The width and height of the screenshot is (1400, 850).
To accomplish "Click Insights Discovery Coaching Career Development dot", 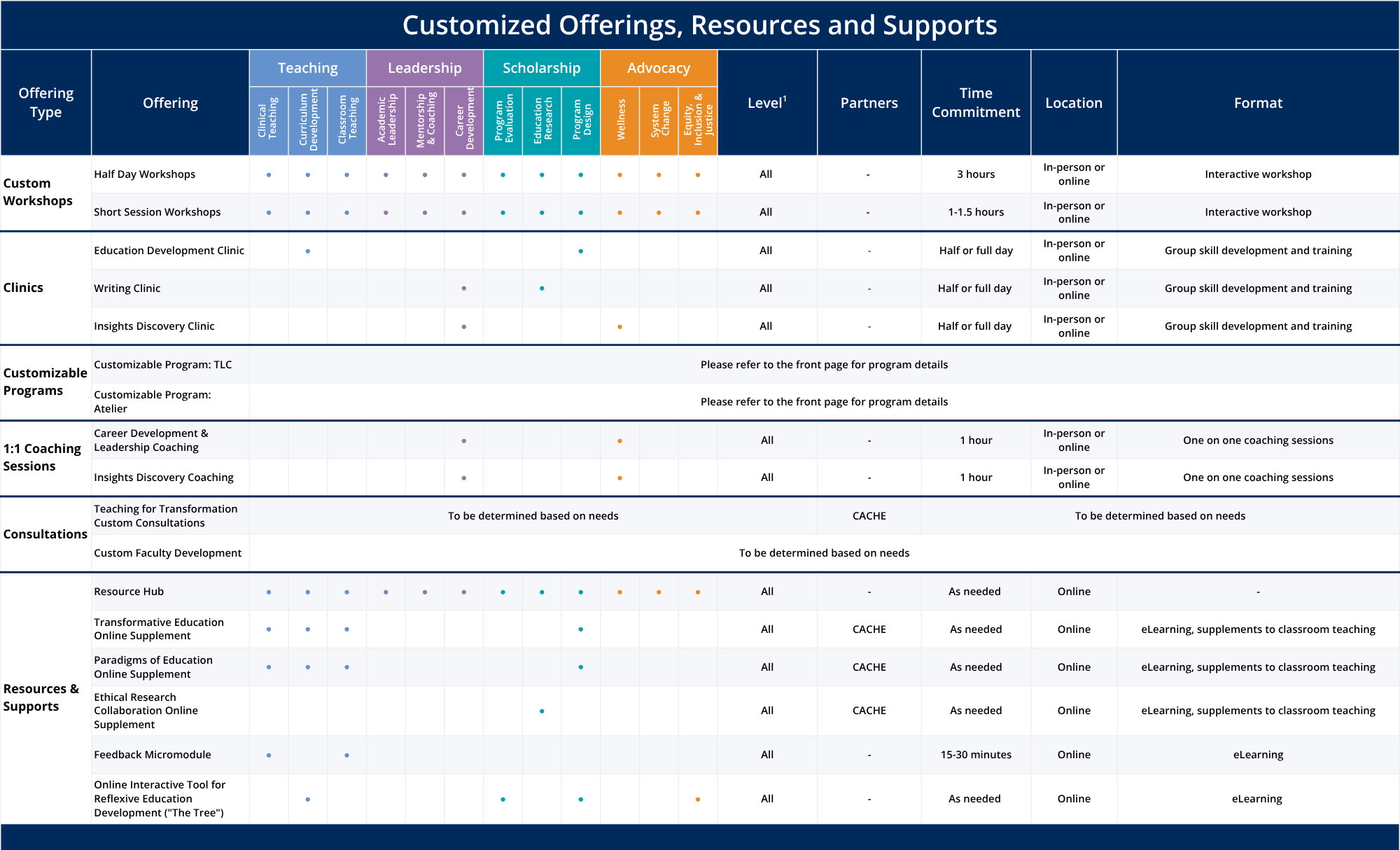I will [464, 478].
